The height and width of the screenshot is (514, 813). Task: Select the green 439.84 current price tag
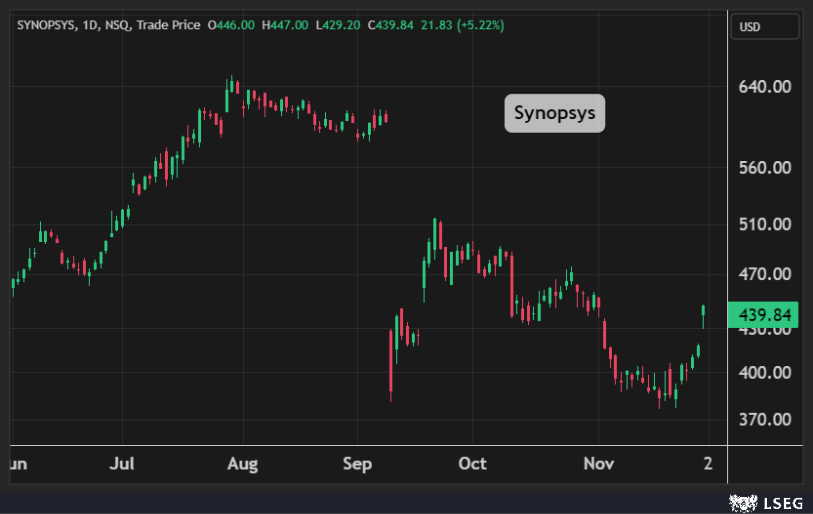765,315
